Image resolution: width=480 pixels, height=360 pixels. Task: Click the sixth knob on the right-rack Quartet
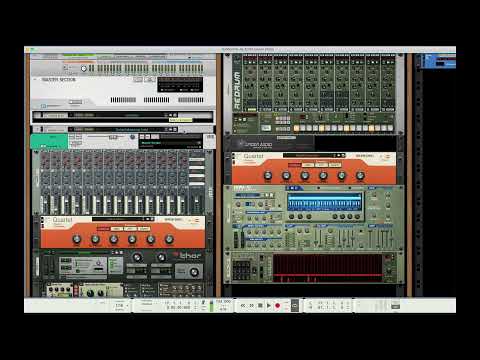pos(360,175)
